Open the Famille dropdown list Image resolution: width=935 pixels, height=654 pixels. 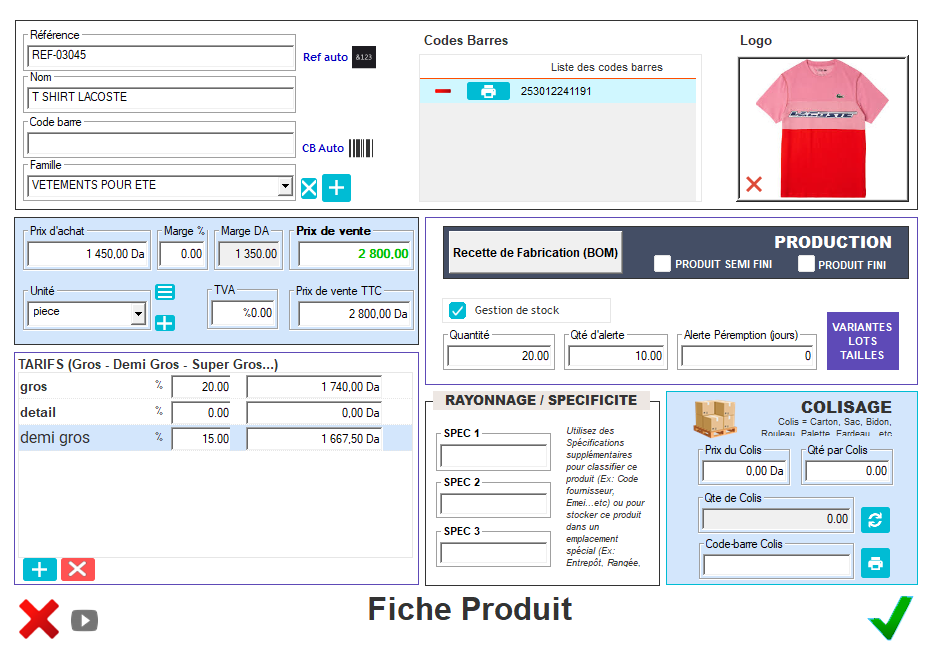[285, 186]
